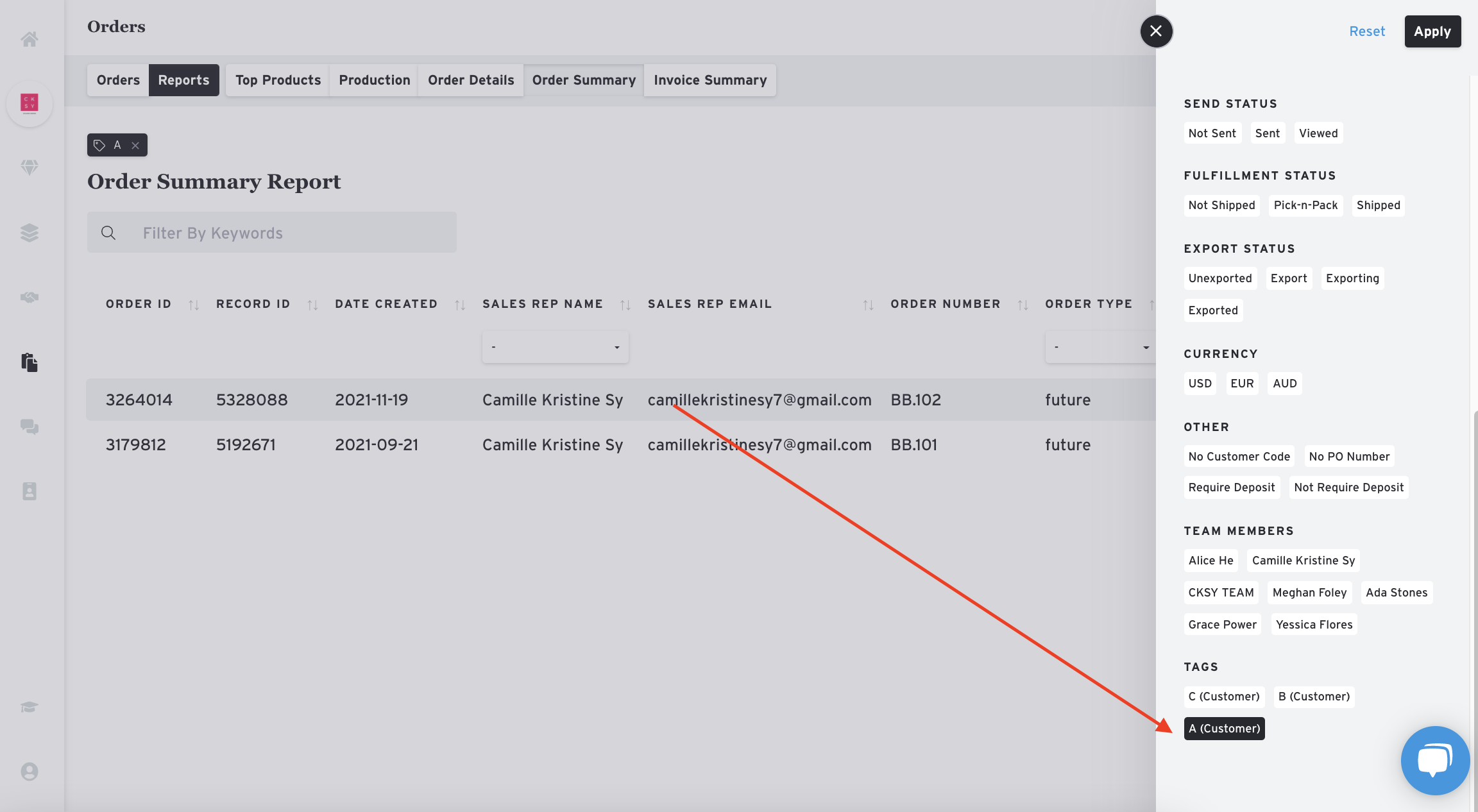Open the home icon in sidebar
1478x812 pixels.
coord(30,39)
